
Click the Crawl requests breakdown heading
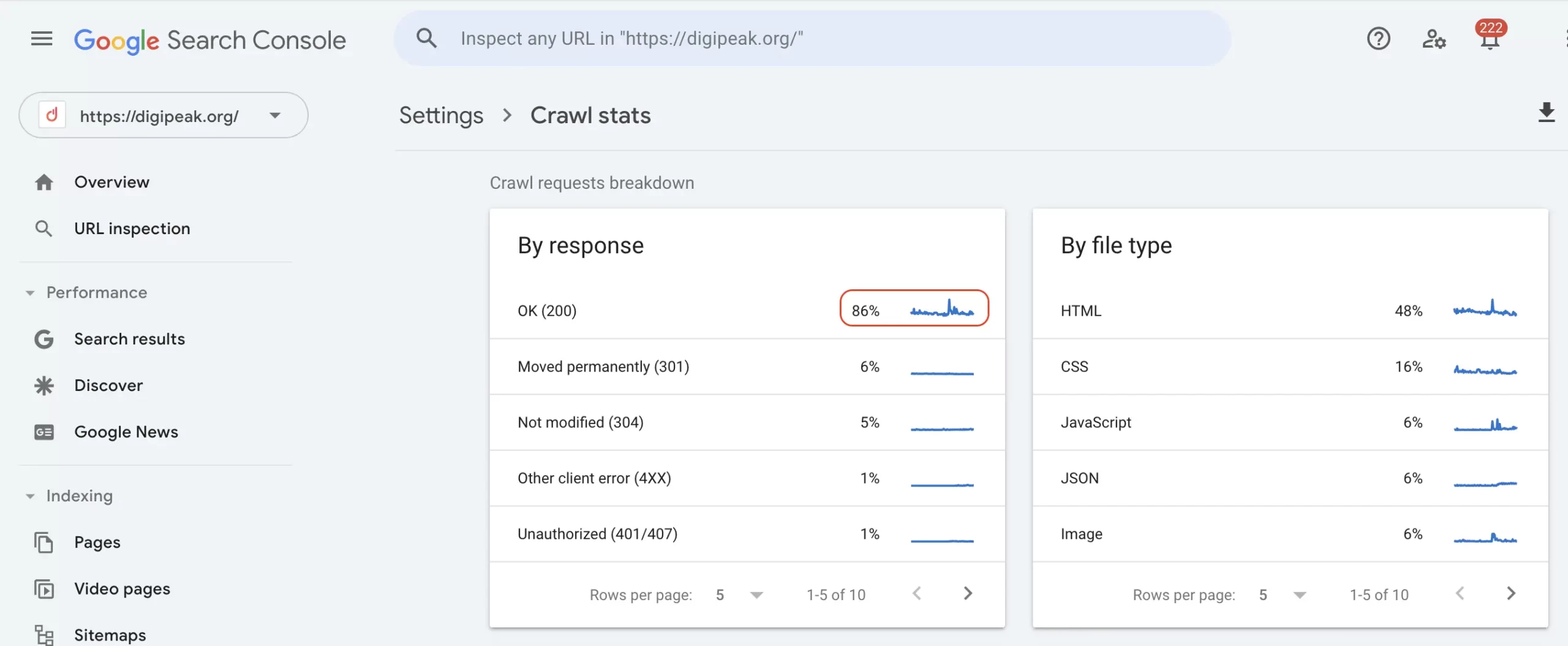(x=592, y=183)
